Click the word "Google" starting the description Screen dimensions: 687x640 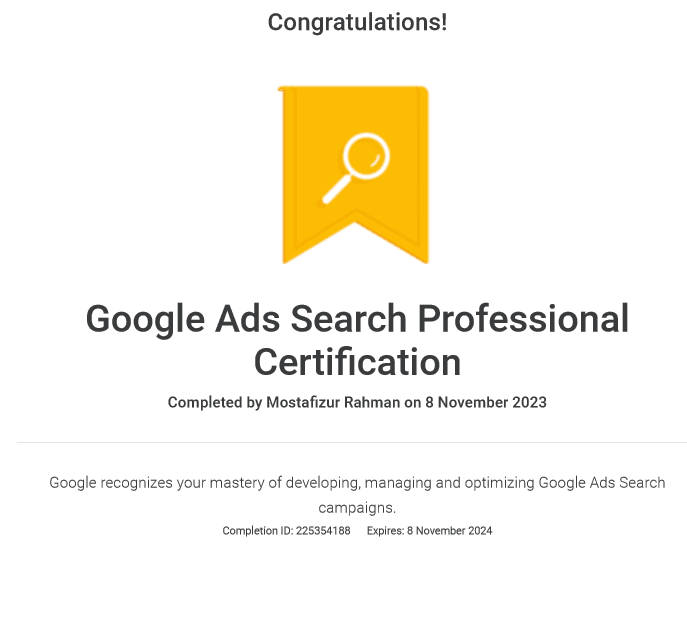click(73, 483)
